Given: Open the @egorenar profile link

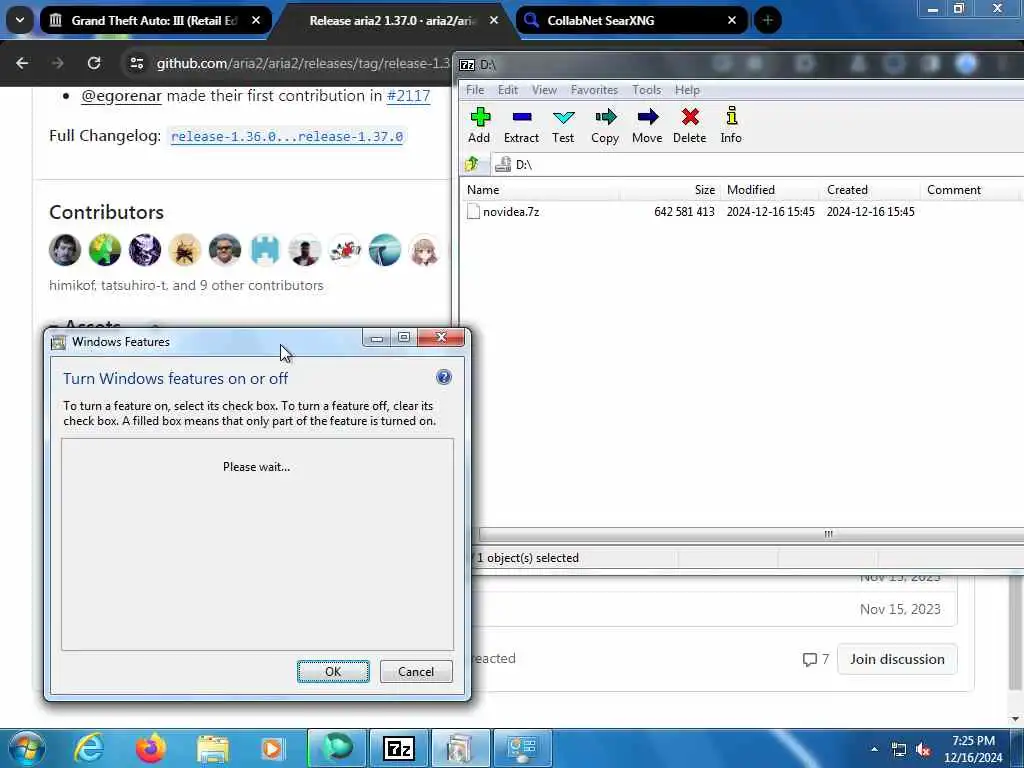Looking at the screenshot, I should click(121, 96).
